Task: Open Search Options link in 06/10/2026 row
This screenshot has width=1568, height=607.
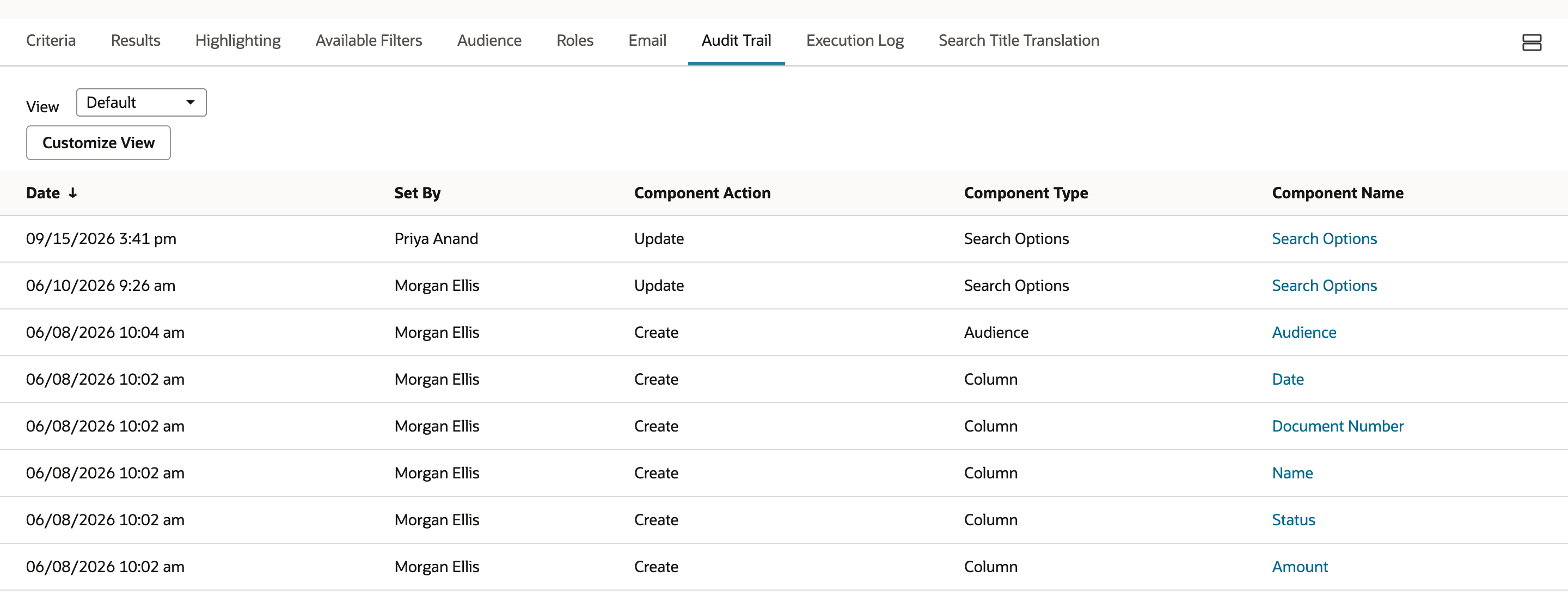Action: click(x=1325, y=286)
